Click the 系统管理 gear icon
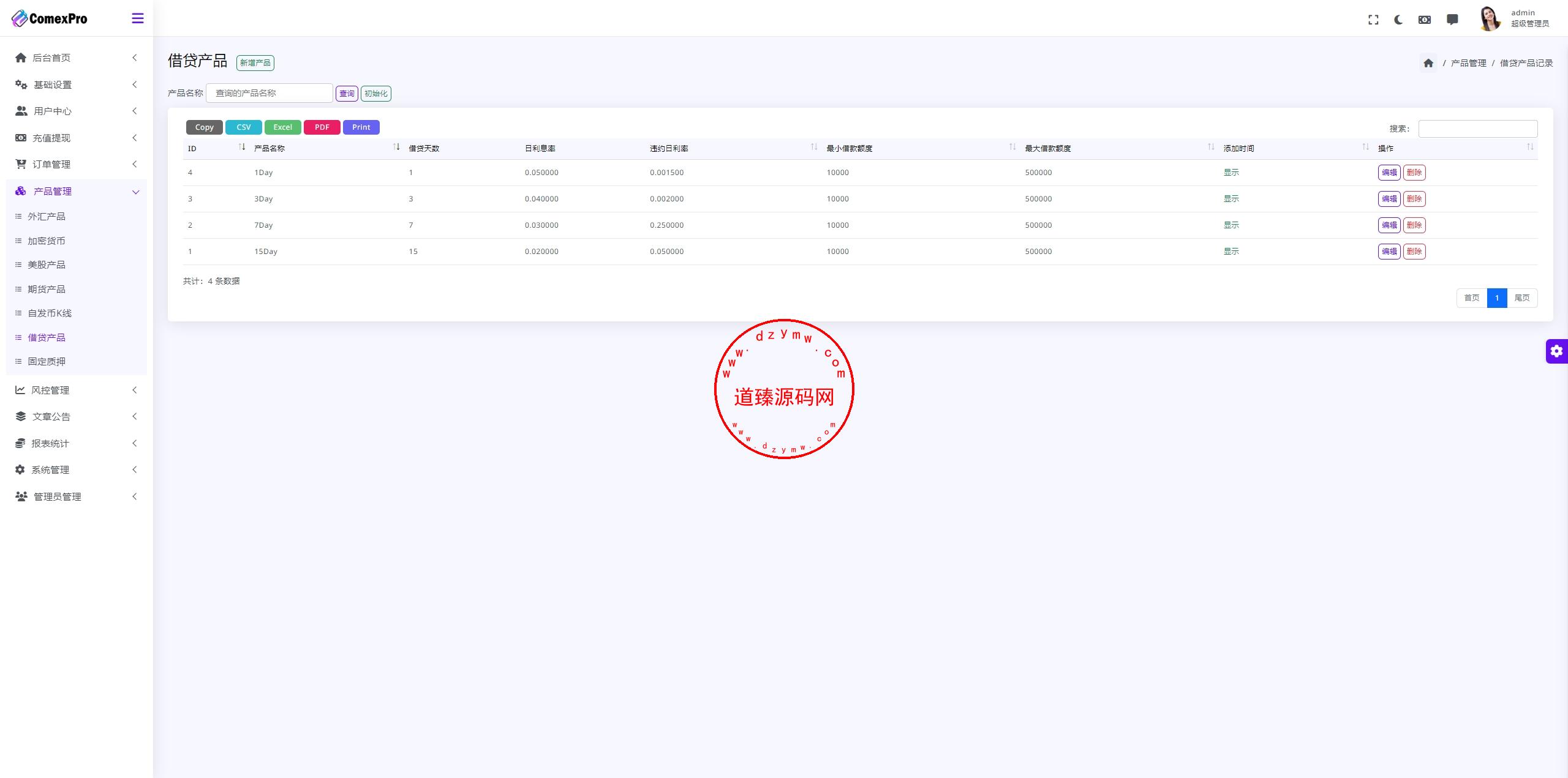This screenshot has height=778, width=1568. [x=20, y=469]
